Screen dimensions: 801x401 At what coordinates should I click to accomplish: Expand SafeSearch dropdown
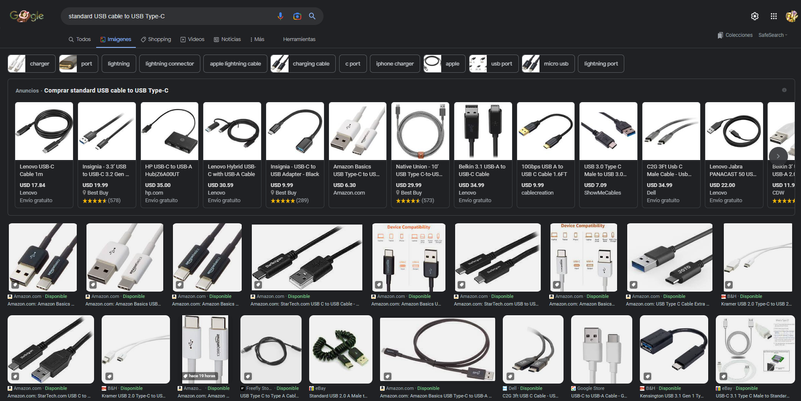pos(772,35)
